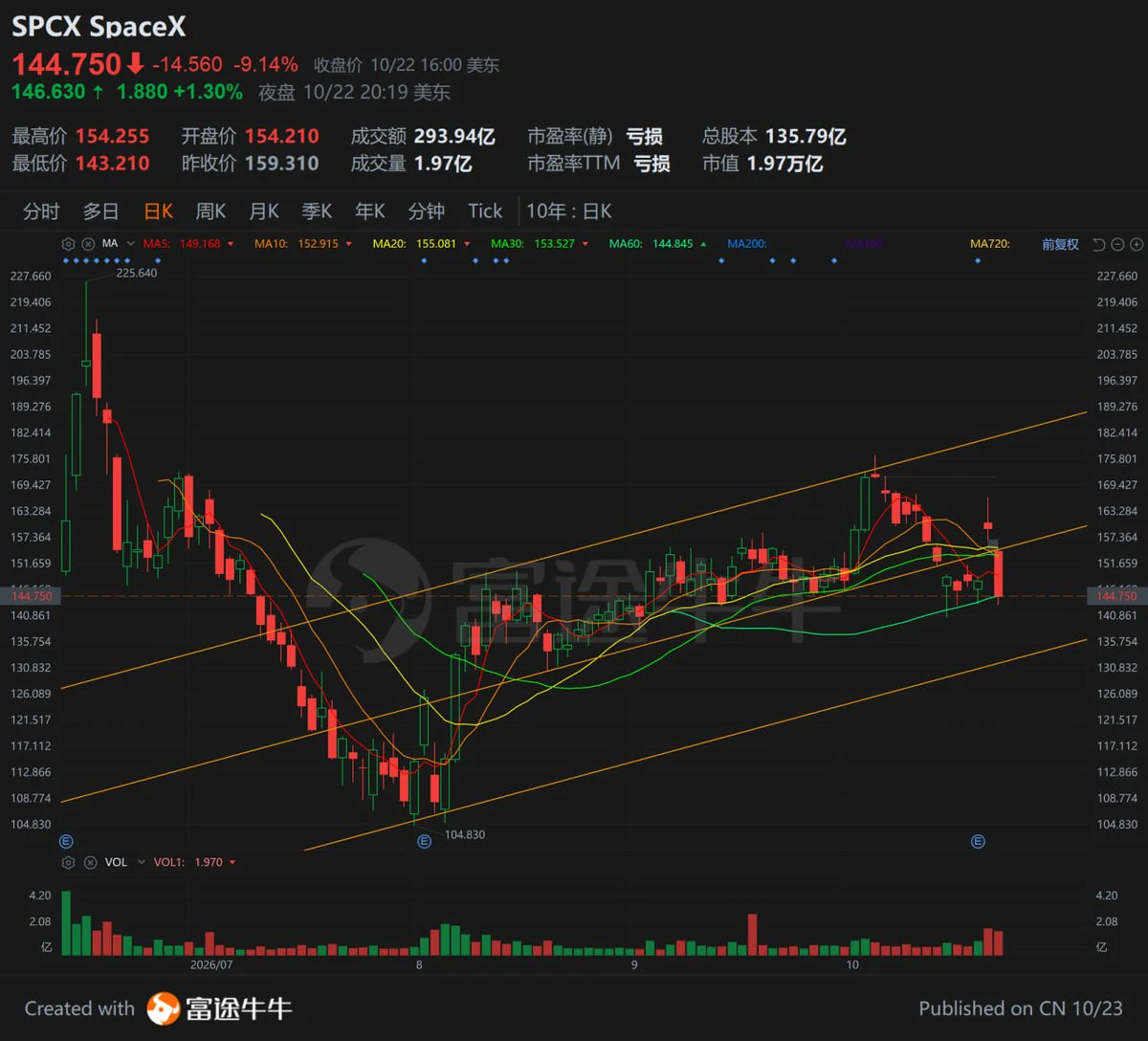Switch to the 分时 intraday tab
Screen dimensions: 1148x1041
tap(41, 211)
